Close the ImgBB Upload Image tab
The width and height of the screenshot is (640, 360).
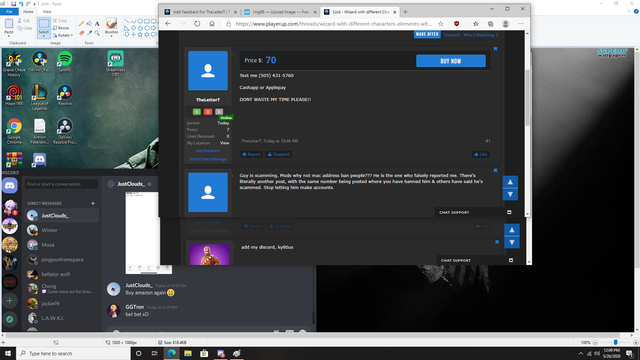click(x=315, y=12)
